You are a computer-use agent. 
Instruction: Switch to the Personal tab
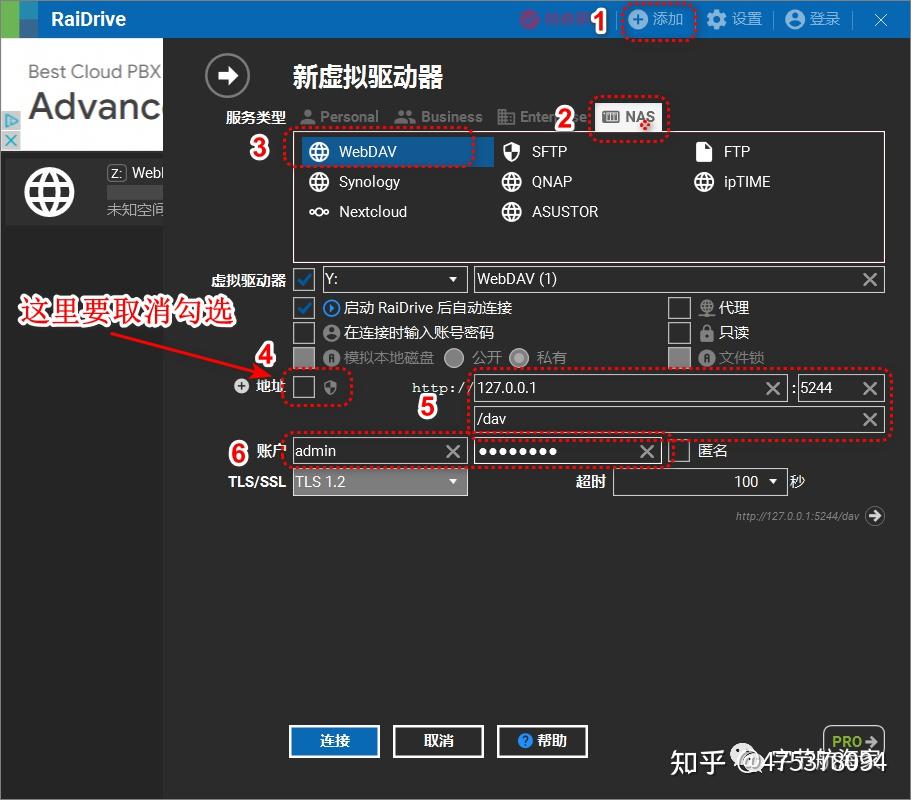point(339,117)
